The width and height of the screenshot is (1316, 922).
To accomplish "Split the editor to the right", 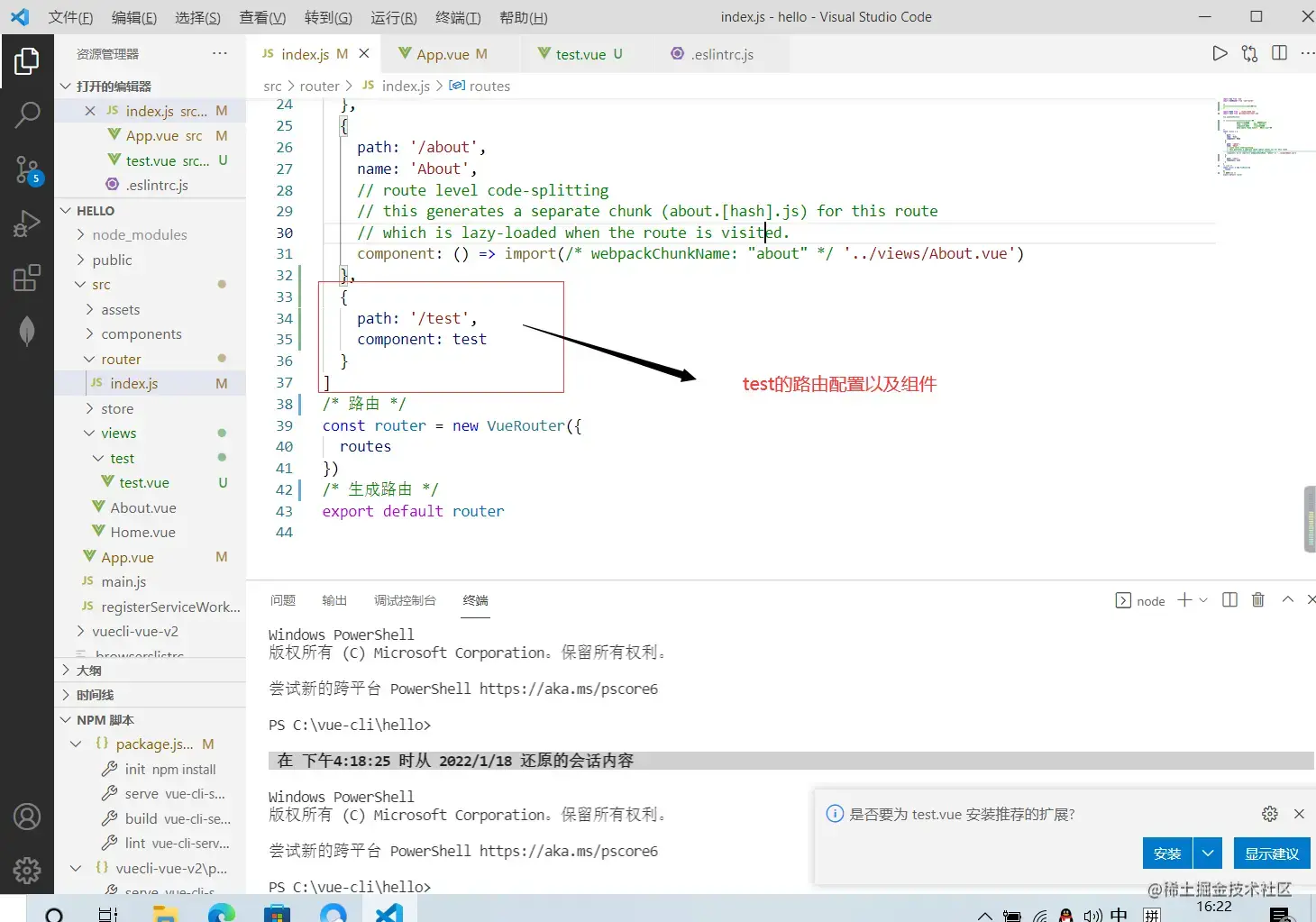I will [1279, 53].
